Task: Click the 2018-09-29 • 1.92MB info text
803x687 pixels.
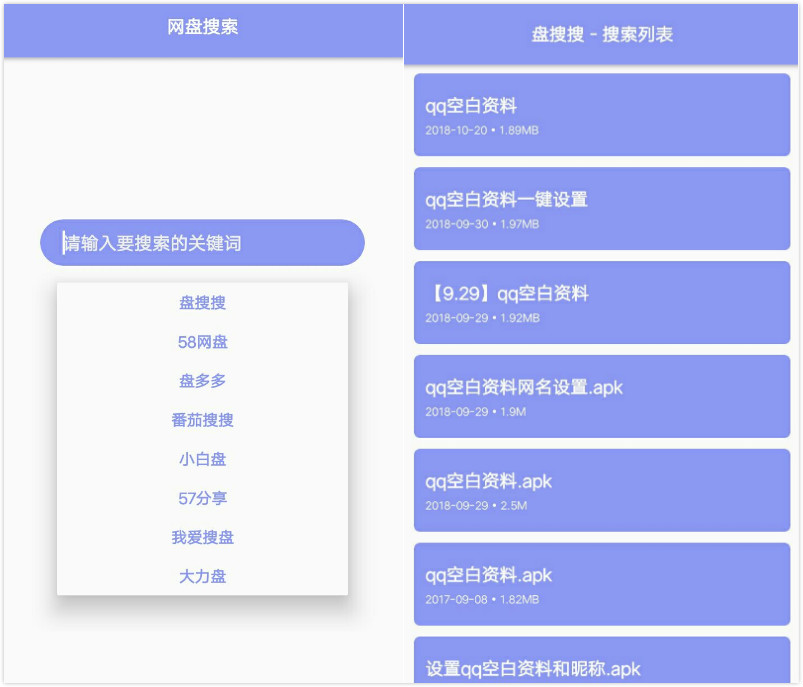Action: (x=482, y=318)
